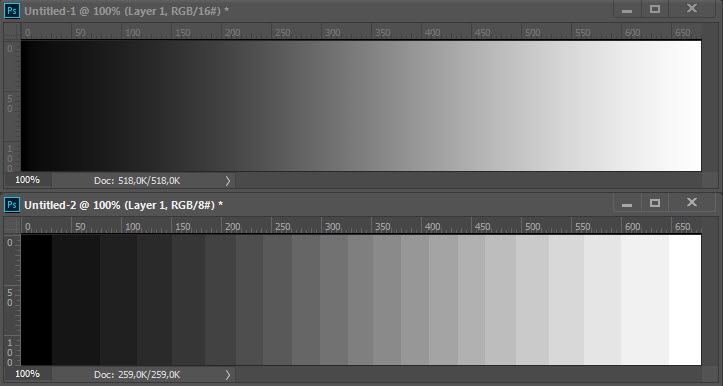Click the 100% zoom field in Untitled-2
The height and width of the screenshot is (386, 723).
28,374
